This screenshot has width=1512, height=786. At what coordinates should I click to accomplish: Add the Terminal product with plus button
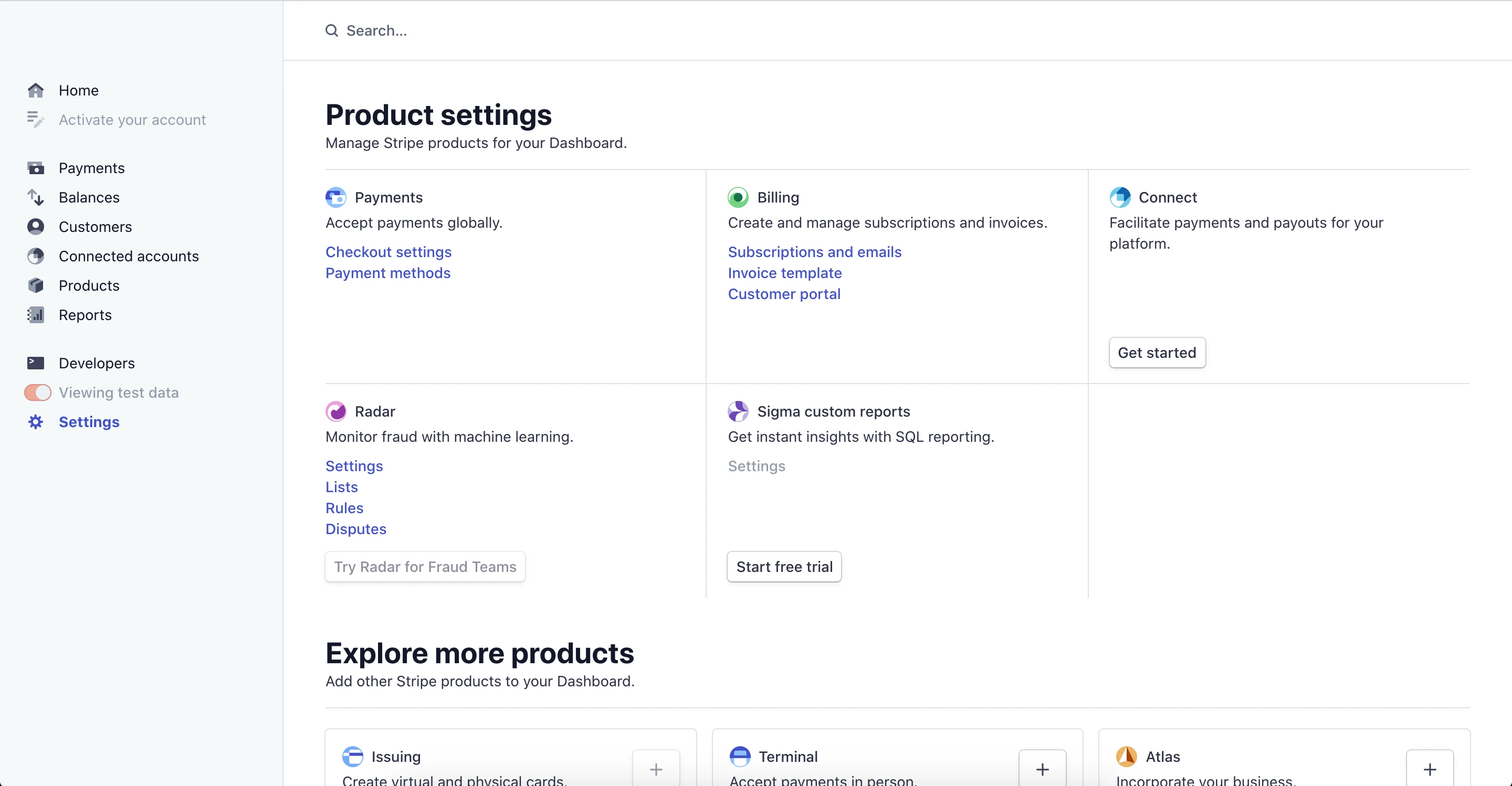pos(1042,769)
